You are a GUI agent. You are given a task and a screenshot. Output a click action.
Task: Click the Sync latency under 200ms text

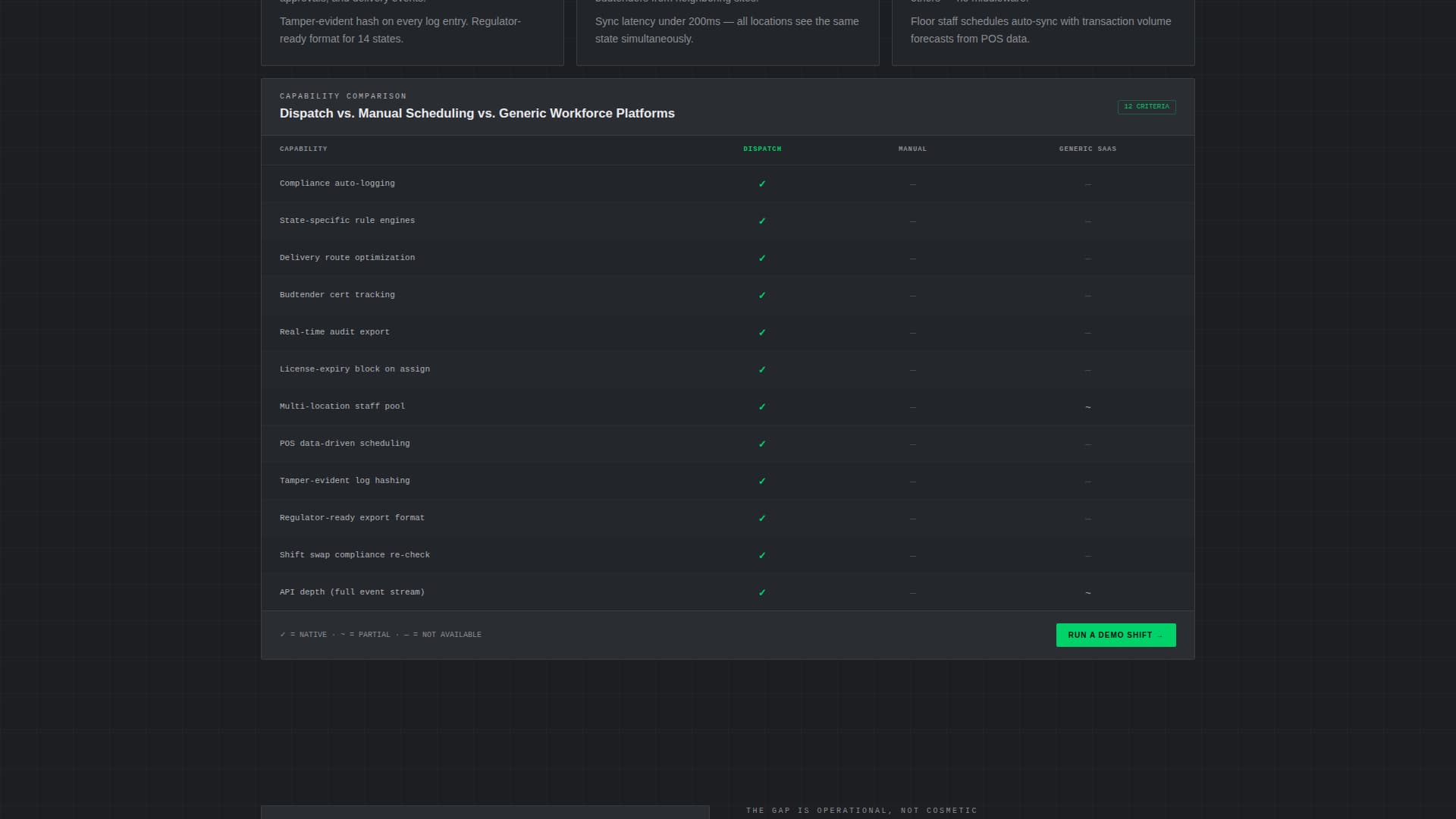(x=726, y=30)
